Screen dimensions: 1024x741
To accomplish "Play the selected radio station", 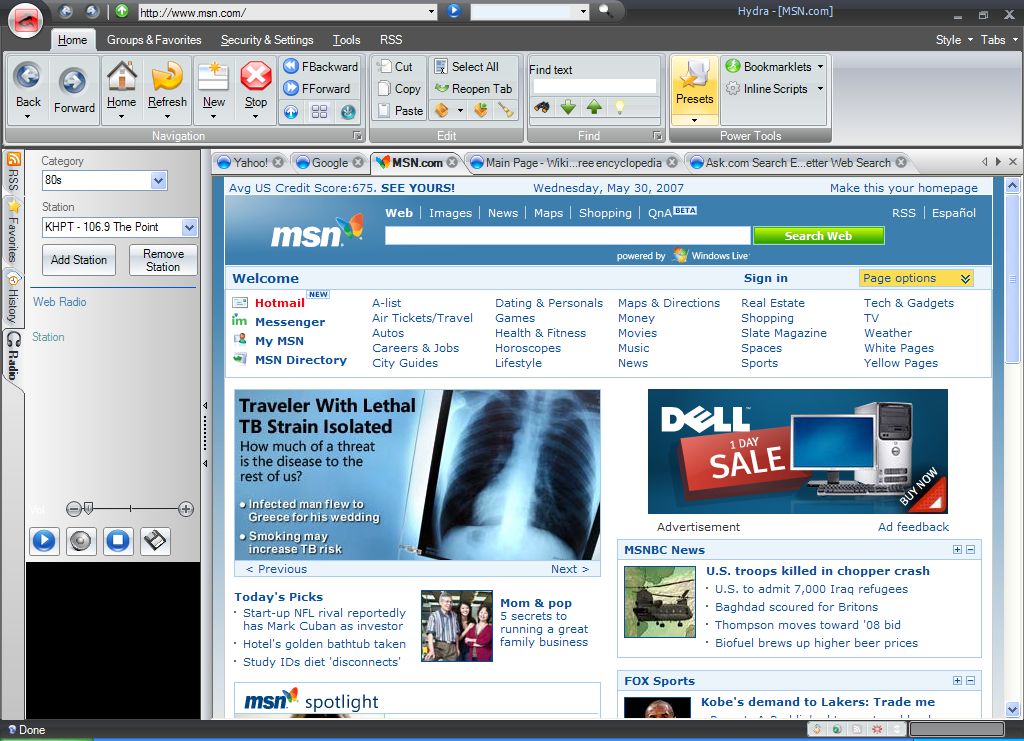I will coord(44,541).
